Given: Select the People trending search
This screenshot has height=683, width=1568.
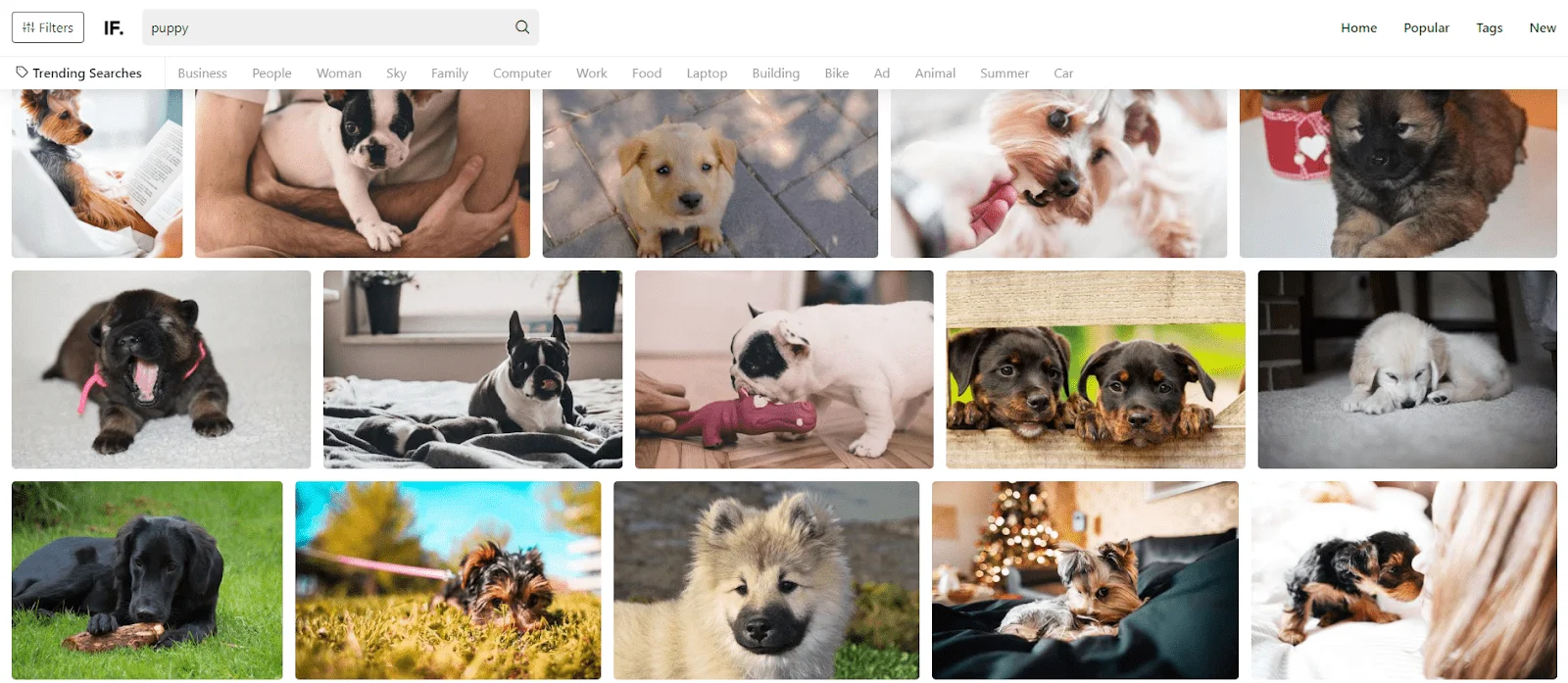Looking at the screenshot, I should tap(271, 73).
